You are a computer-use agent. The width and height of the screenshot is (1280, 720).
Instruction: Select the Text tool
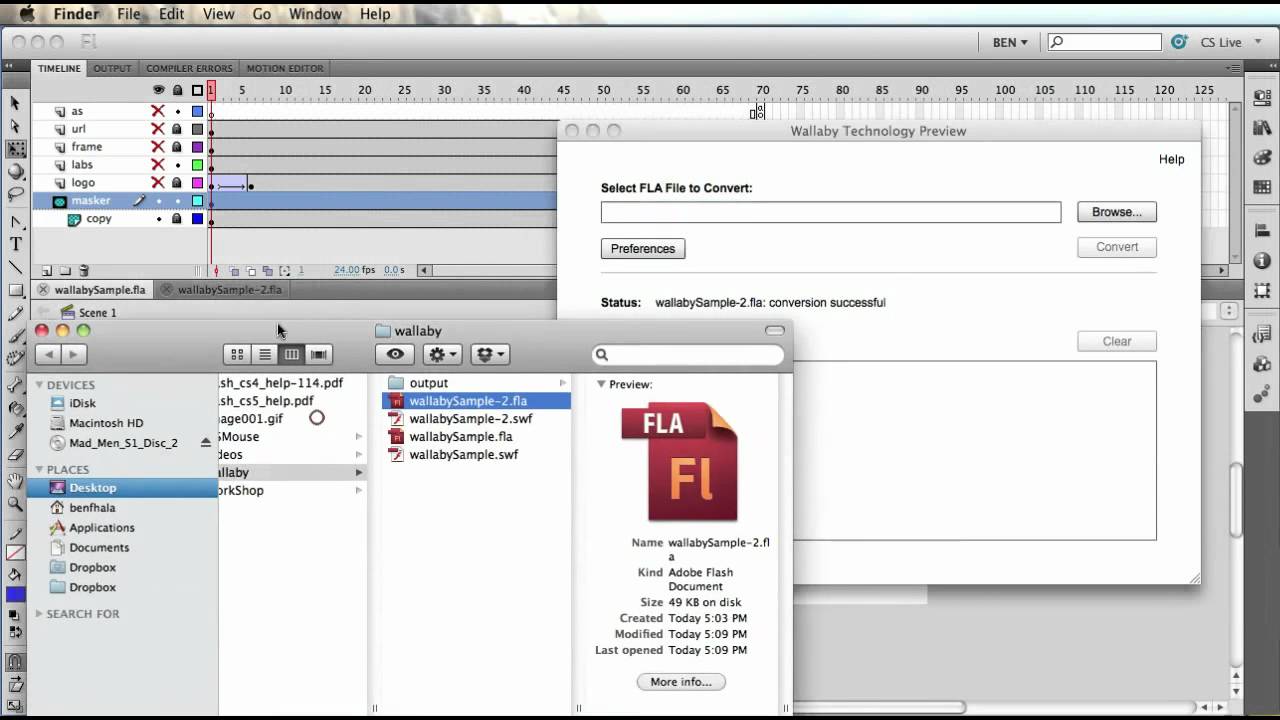click(x=15, y=244)
